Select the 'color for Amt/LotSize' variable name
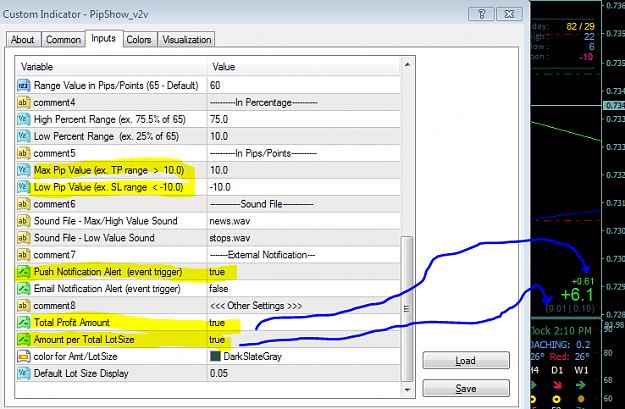Viewport: 625px width, 409px height. pyautogui.click(x=75, y=356)
